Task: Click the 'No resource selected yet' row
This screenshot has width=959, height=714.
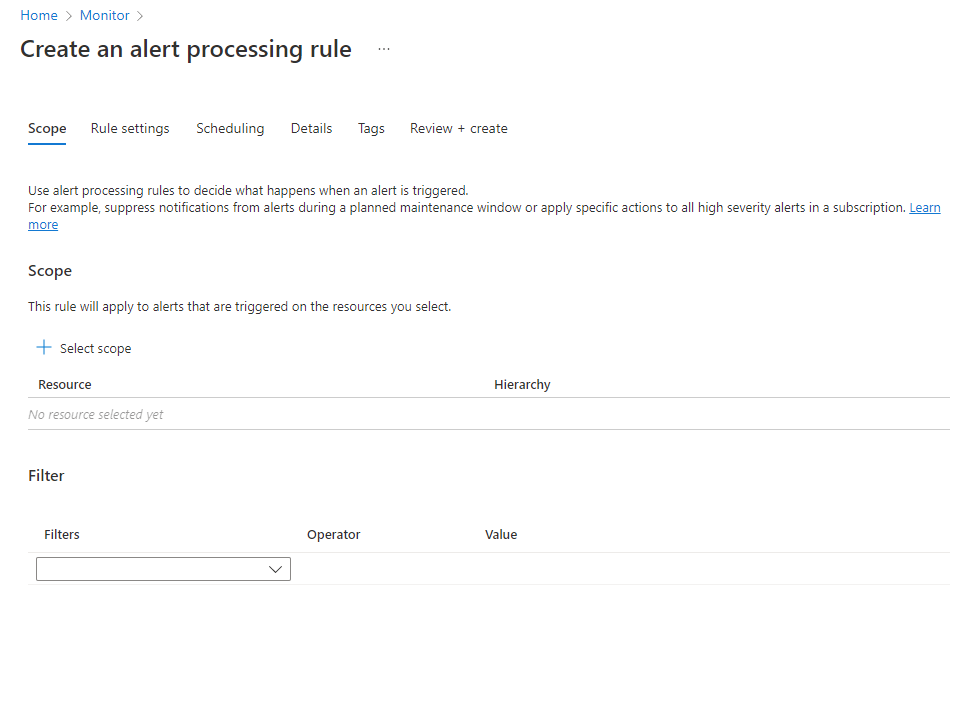Action: pyautogui.click(x=96, y=414)
